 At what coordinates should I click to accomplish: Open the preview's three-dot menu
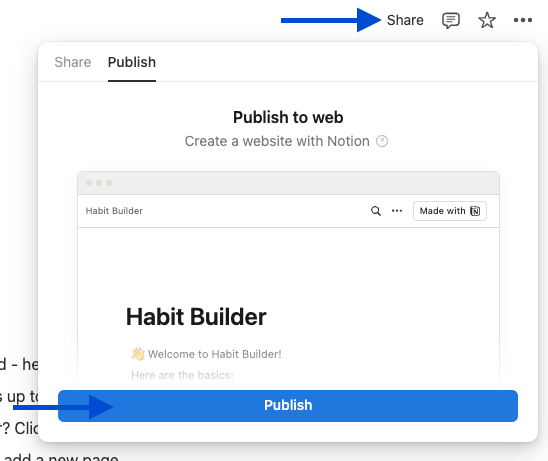(397, 211)
